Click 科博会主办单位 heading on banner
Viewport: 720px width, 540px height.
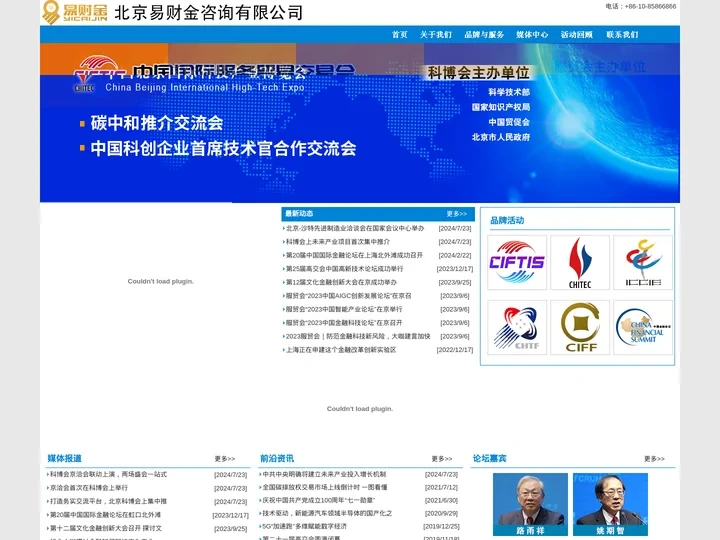click(x=478, y=73)
